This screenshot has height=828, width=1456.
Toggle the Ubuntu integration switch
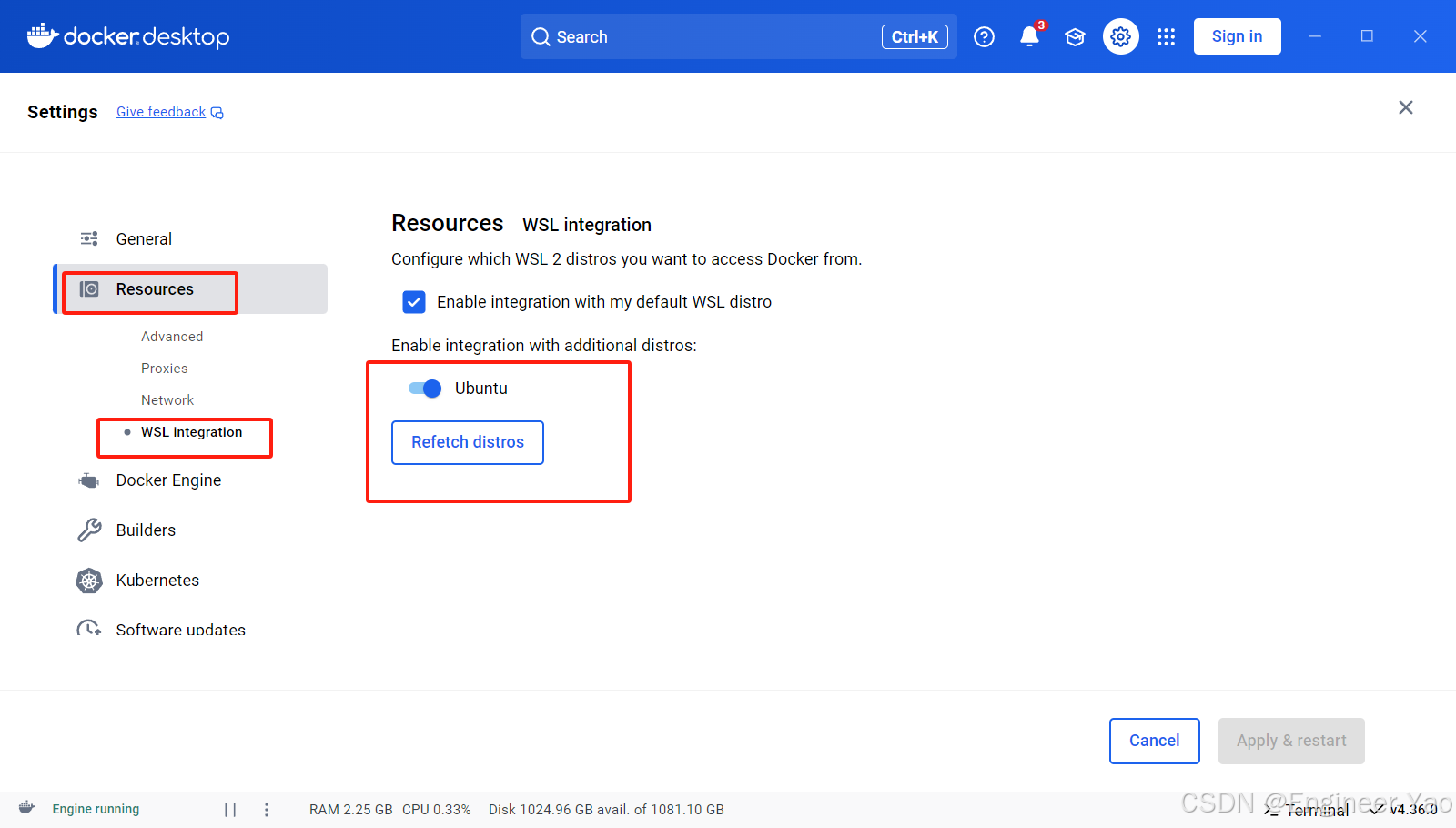click(425, 389)
